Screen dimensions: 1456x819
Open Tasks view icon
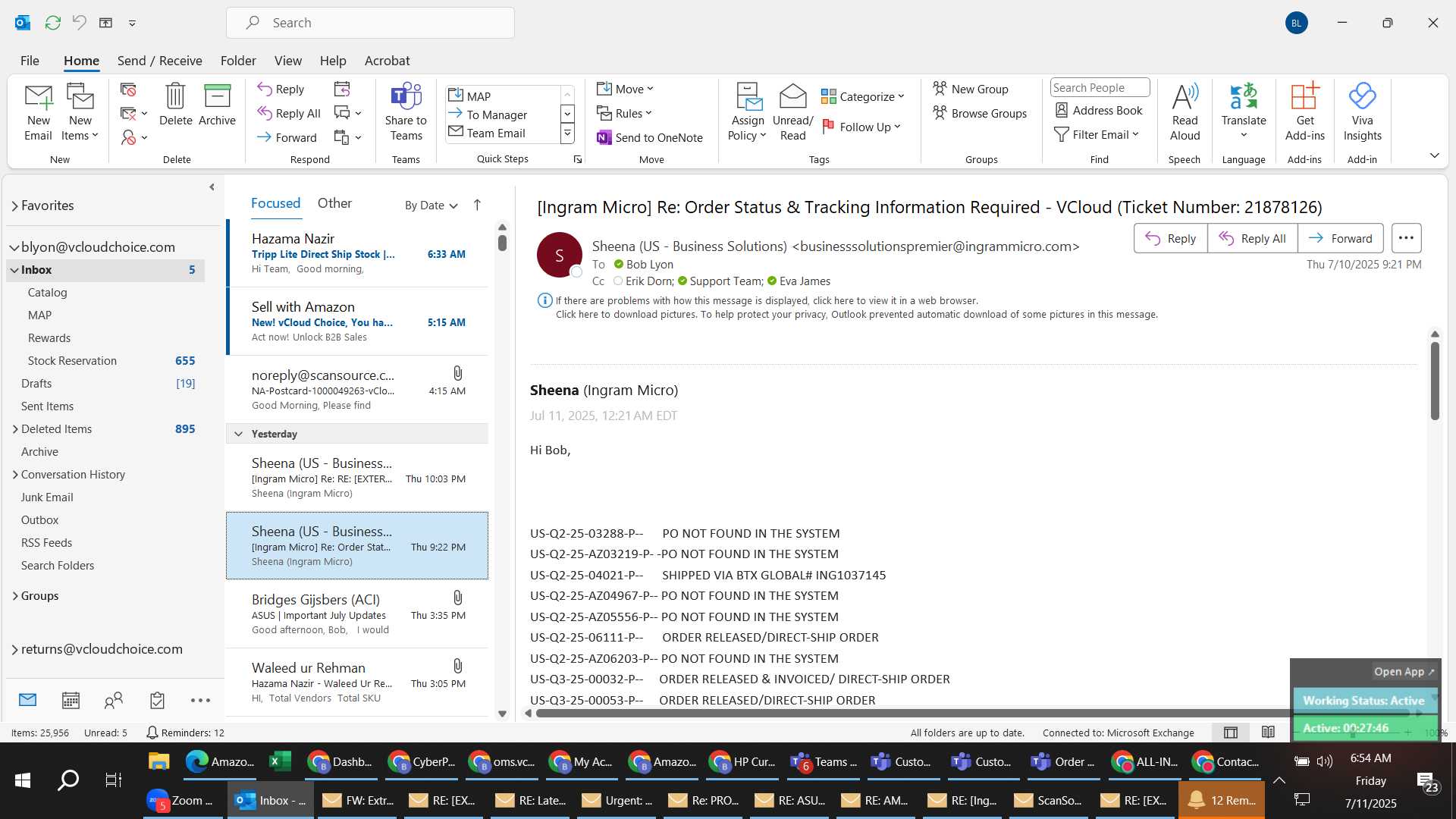[x=157, y=700]
